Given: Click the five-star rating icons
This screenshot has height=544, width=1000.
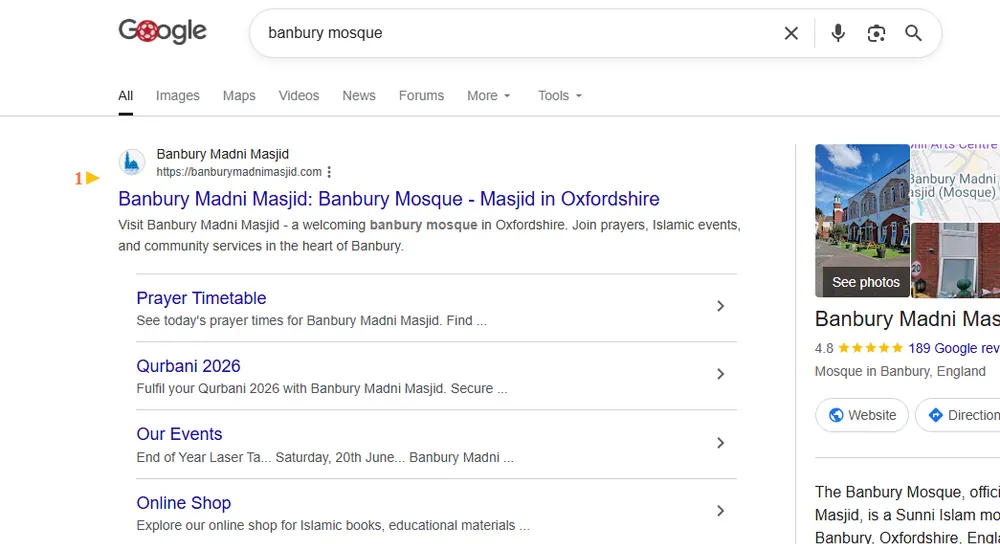Looking at the screenshot, I should (870, 348).
